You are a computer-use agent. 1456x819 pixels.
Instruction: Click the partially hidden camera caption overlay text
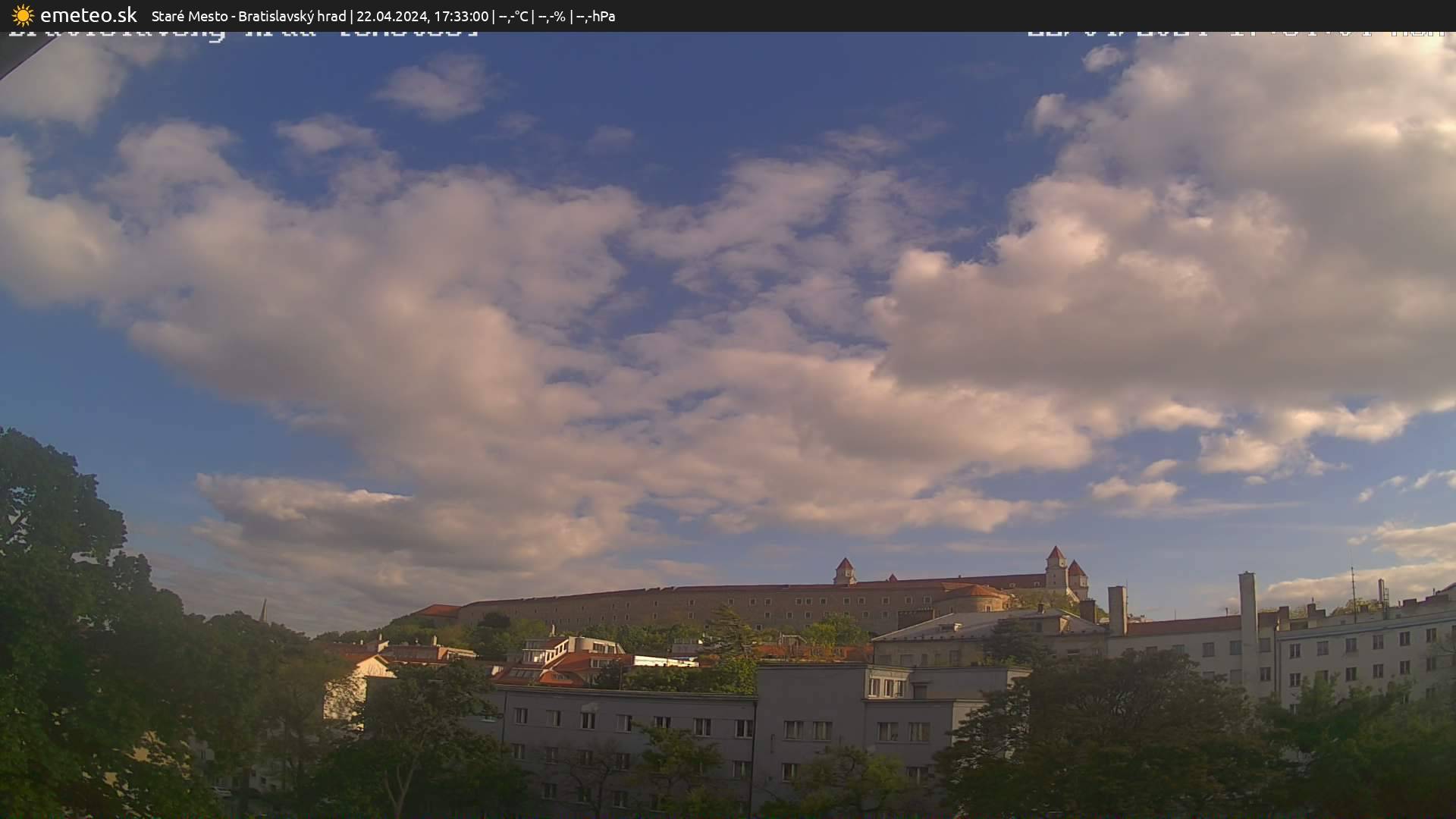coord(243,33)
